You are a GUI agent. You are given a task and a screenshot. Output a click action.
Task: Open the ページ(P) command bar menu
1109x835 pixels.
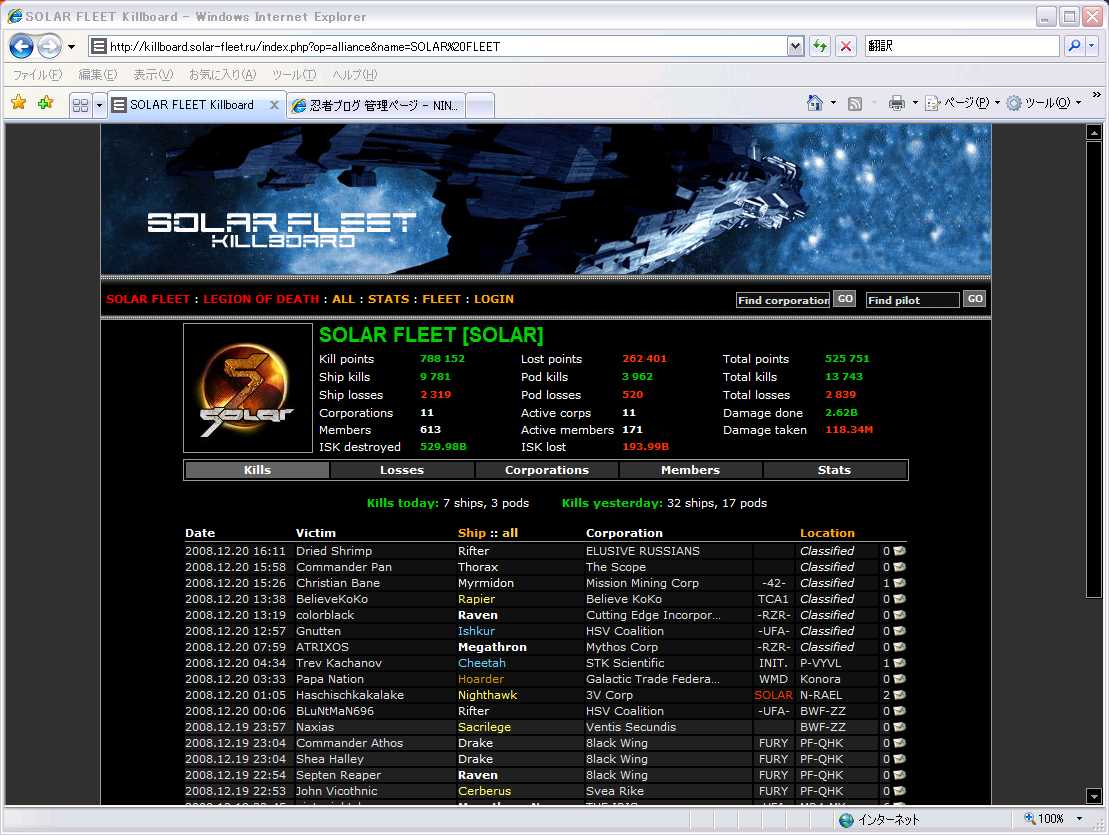963,103
